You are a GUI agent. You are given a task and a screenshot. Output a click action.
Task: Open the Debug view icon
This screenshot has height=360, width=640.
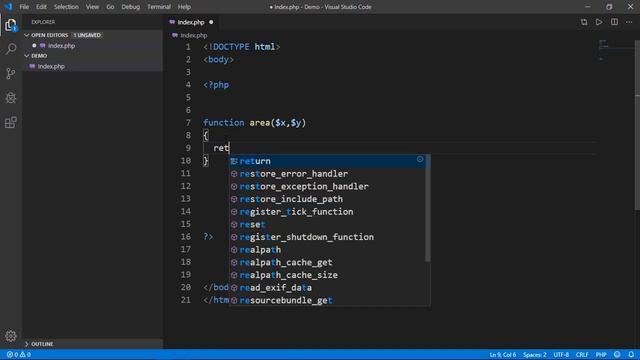(x=11, y=98)
